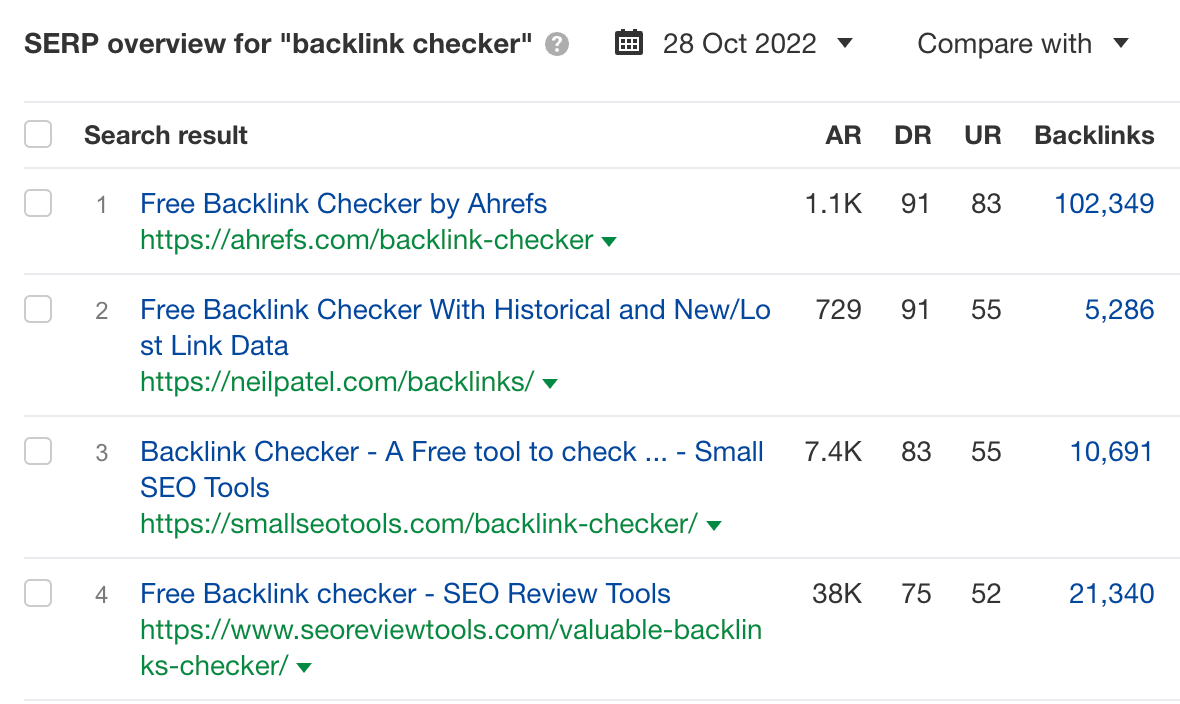Open Free Backlink Checker by Ahrefs
The height and width of the screenshot is (704, 1180).
tap(343, 203)
